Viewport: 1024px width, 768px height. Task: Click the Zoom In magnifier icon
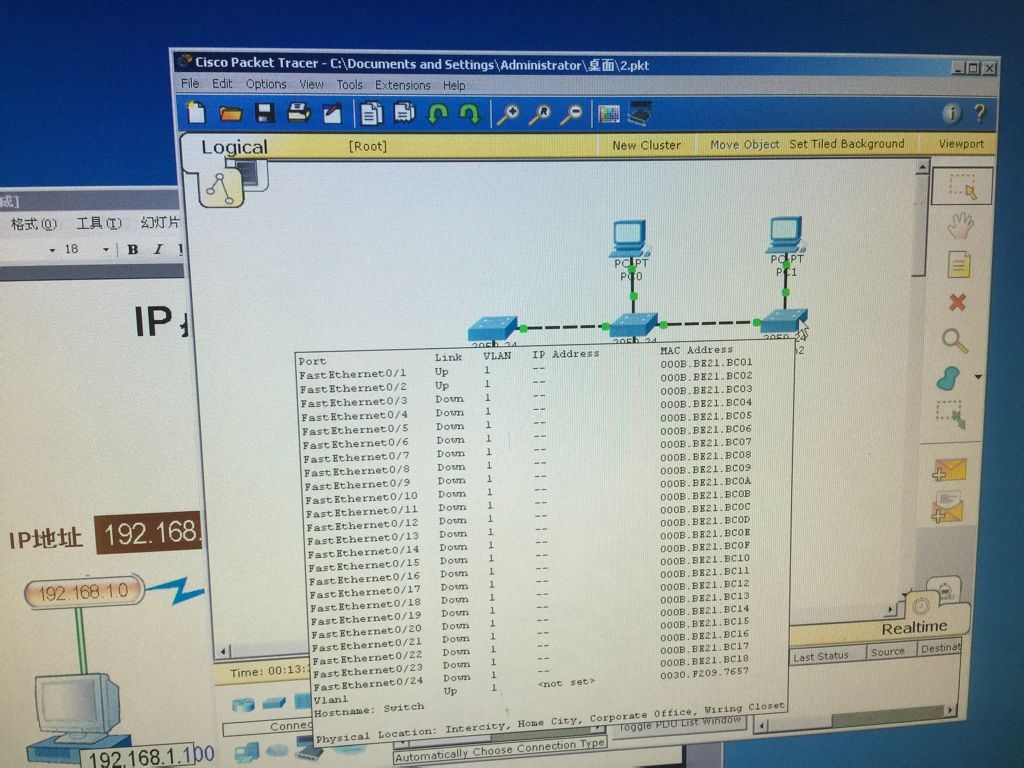point(508,114)
